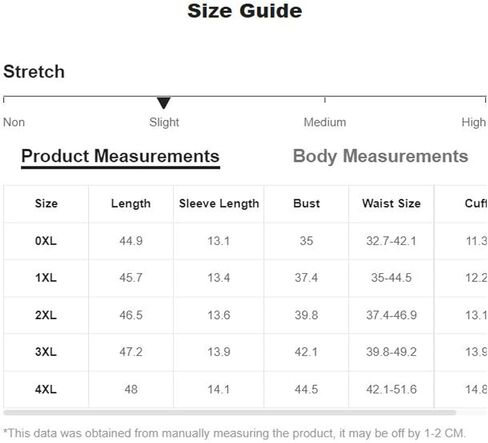
Task: Click the stretch indicator triangle marker
Action: click(164, 103)
